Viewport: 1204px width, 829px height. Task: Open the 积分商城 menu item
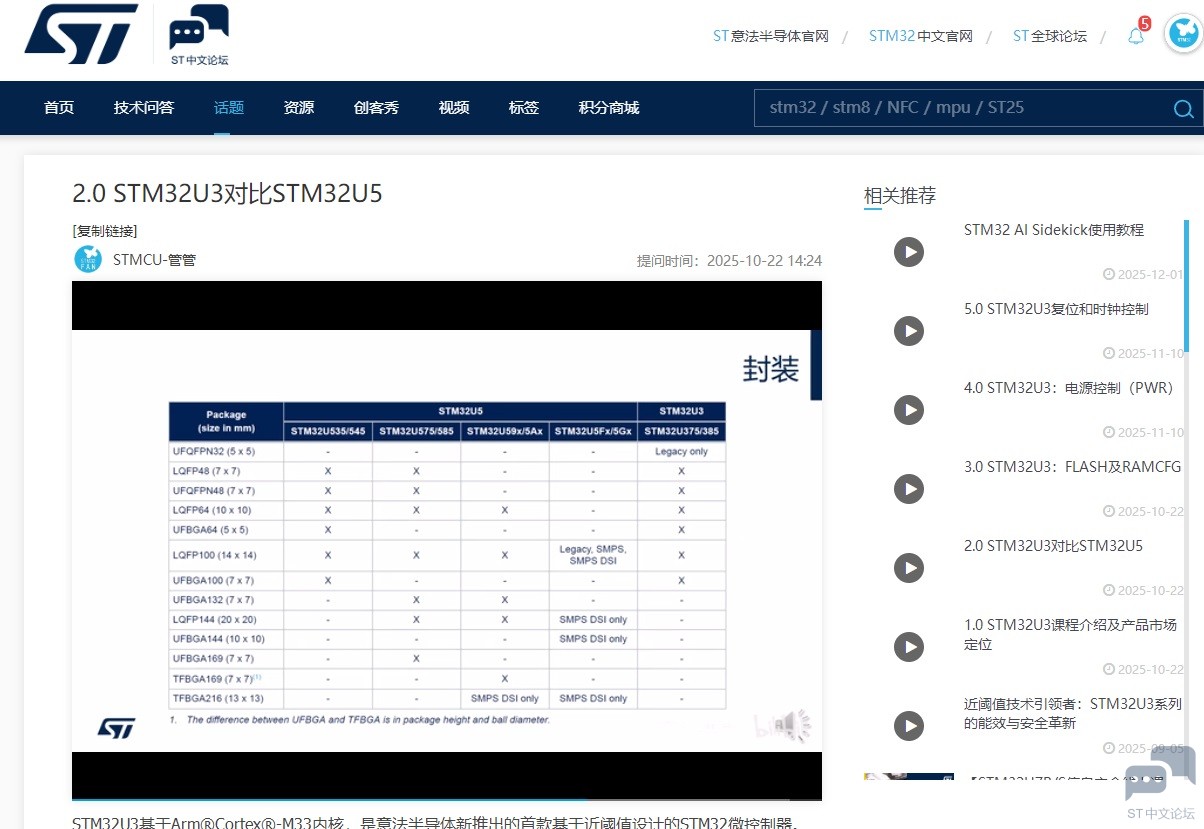[x=609, y=108]
